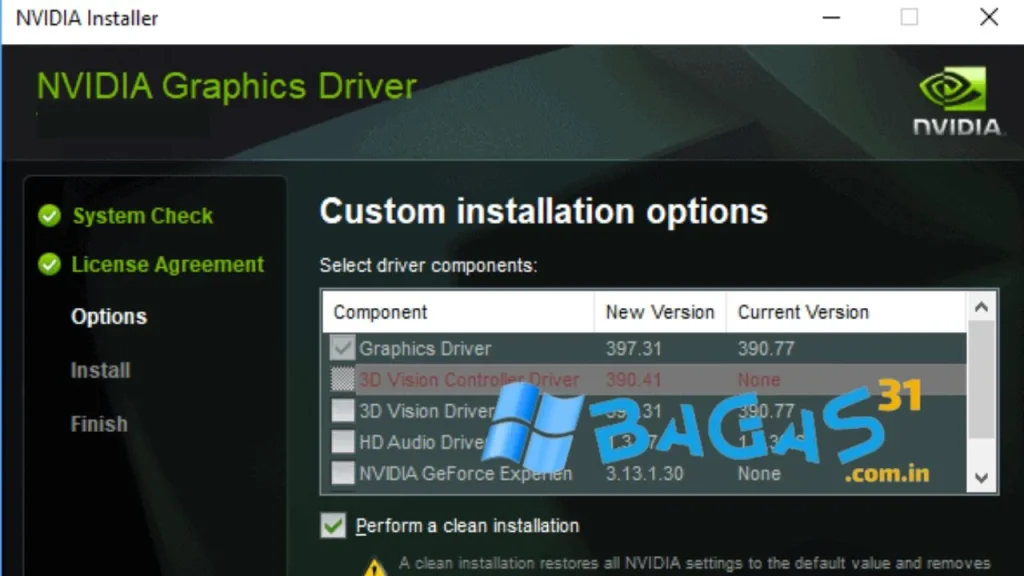
Task: Click the System Check green checkmark icon
Action: (x=49, y=216)
